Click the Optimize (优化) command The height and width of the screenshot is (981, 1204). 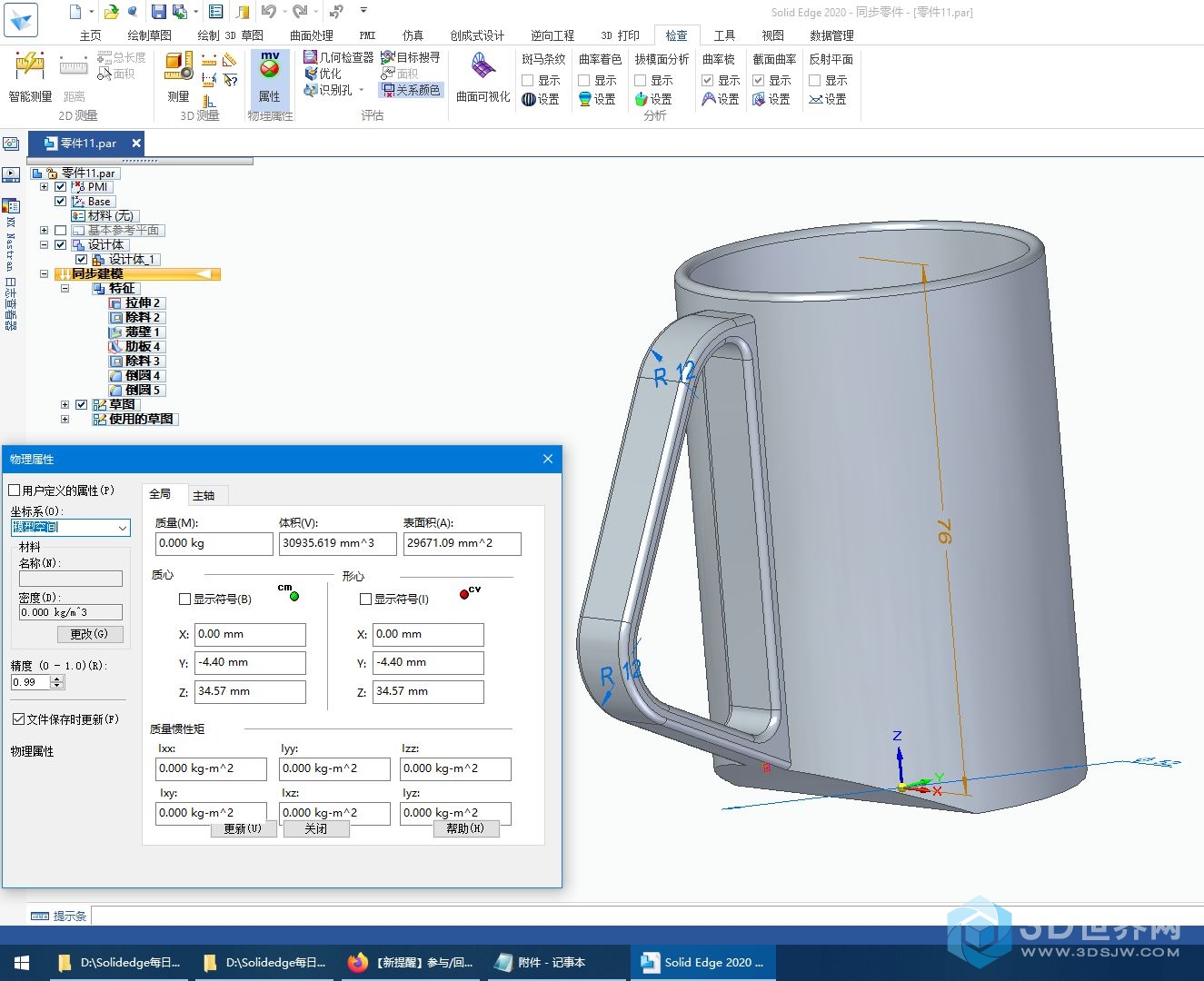[x=323, y=74]
